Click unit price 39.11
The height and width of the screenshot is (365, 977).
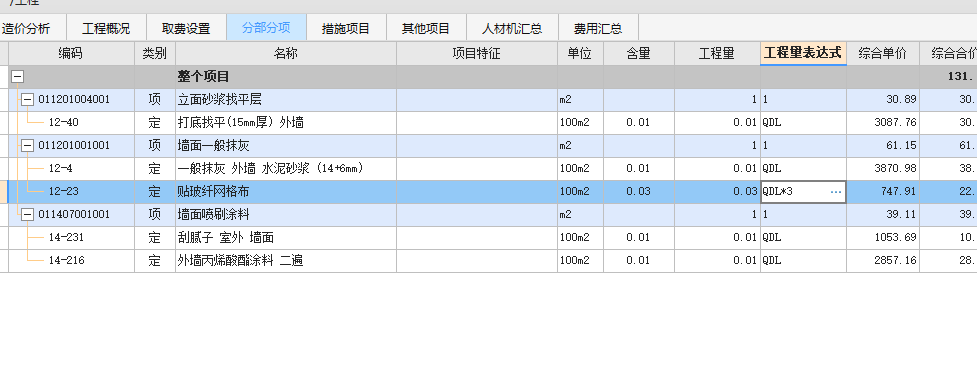click(x=882, y=215)
